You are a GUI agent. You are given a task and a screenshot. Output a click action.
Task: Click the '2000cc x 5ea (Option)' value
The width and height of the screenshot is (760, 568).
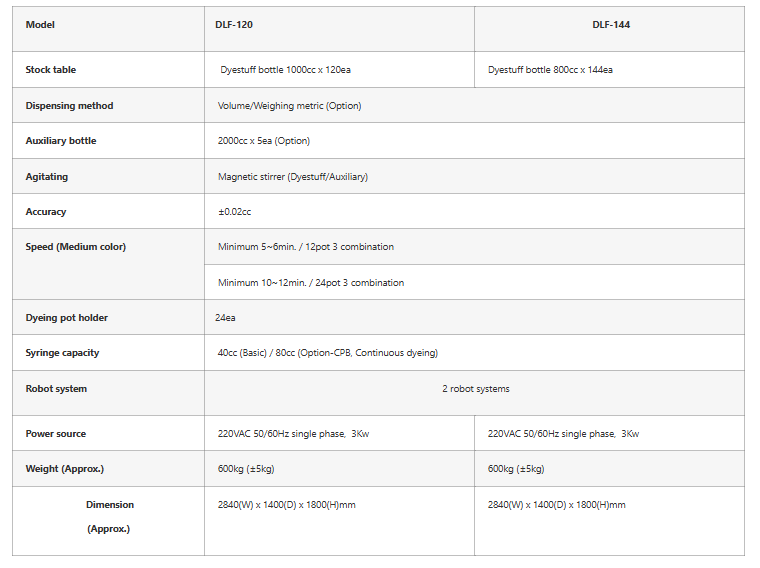(264, 141)
